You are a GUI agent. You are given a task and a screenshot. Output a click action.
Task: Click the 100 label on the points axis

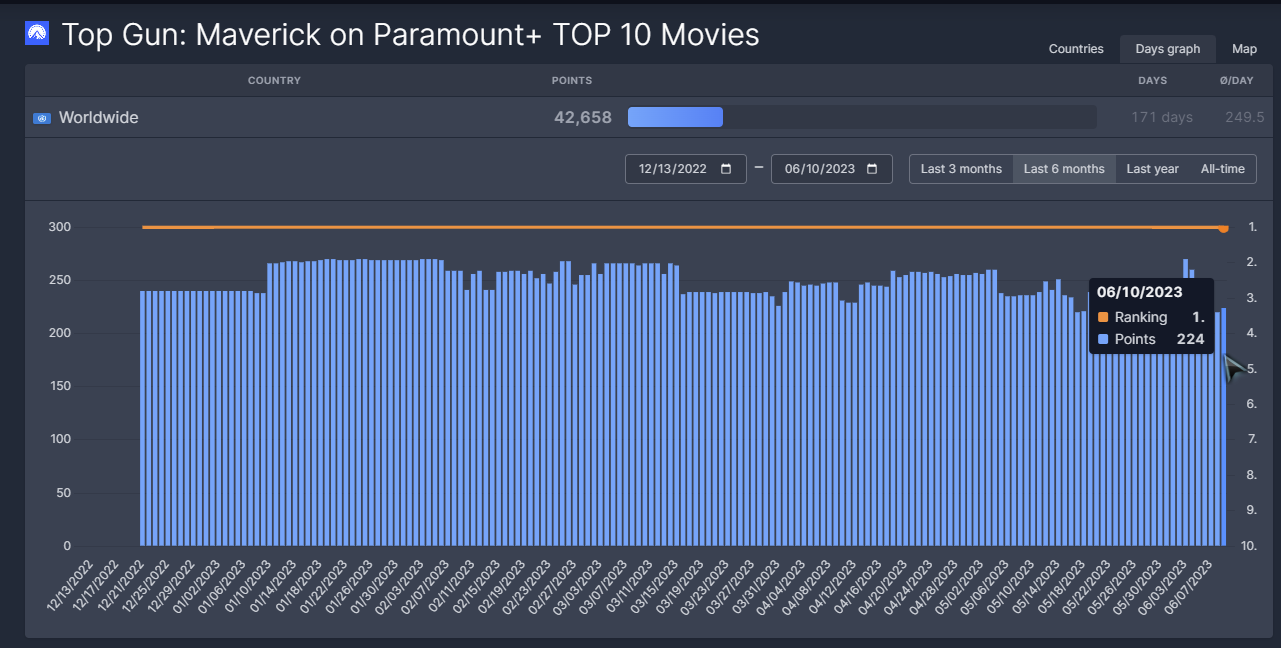point(60,439)
